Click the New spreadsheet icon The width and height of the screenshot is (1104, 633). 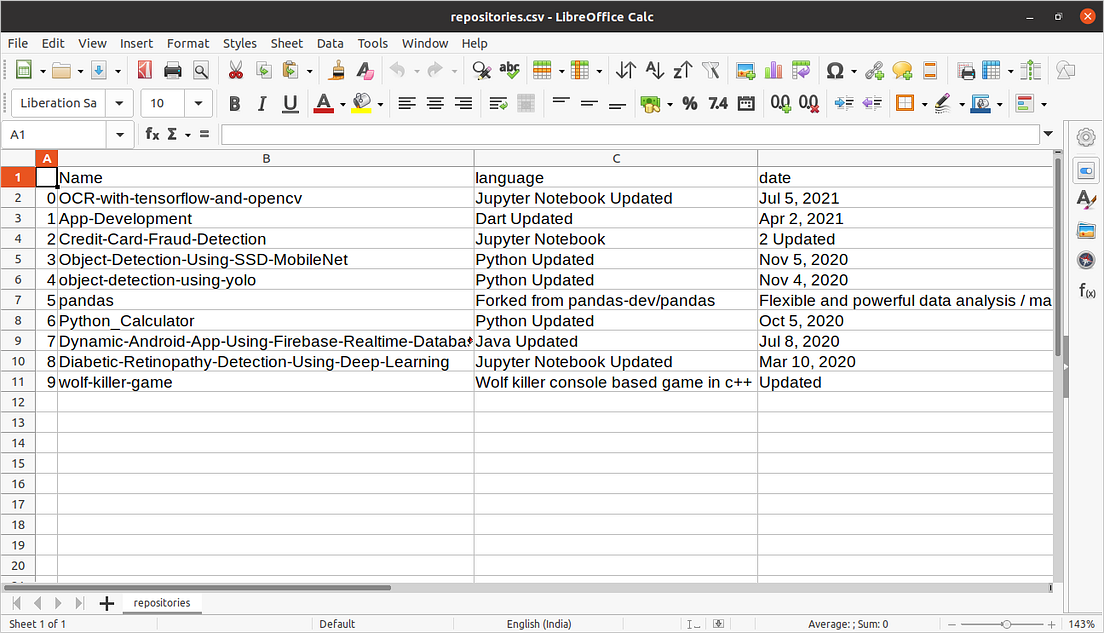pos(24,70)
